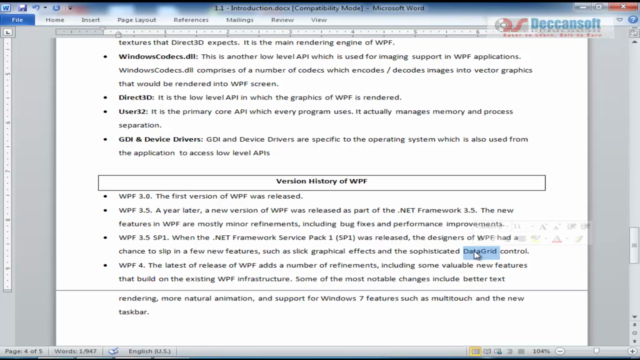The image size is (640, 360).
Task: Click the Word application icon in title bar
Action: tap(6, 8)
